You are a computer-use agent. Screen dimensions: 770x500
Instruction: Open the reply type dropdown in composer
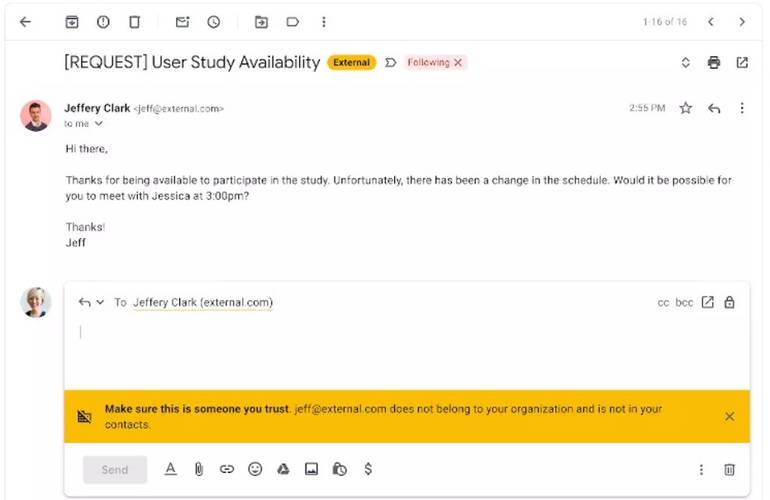100,302
